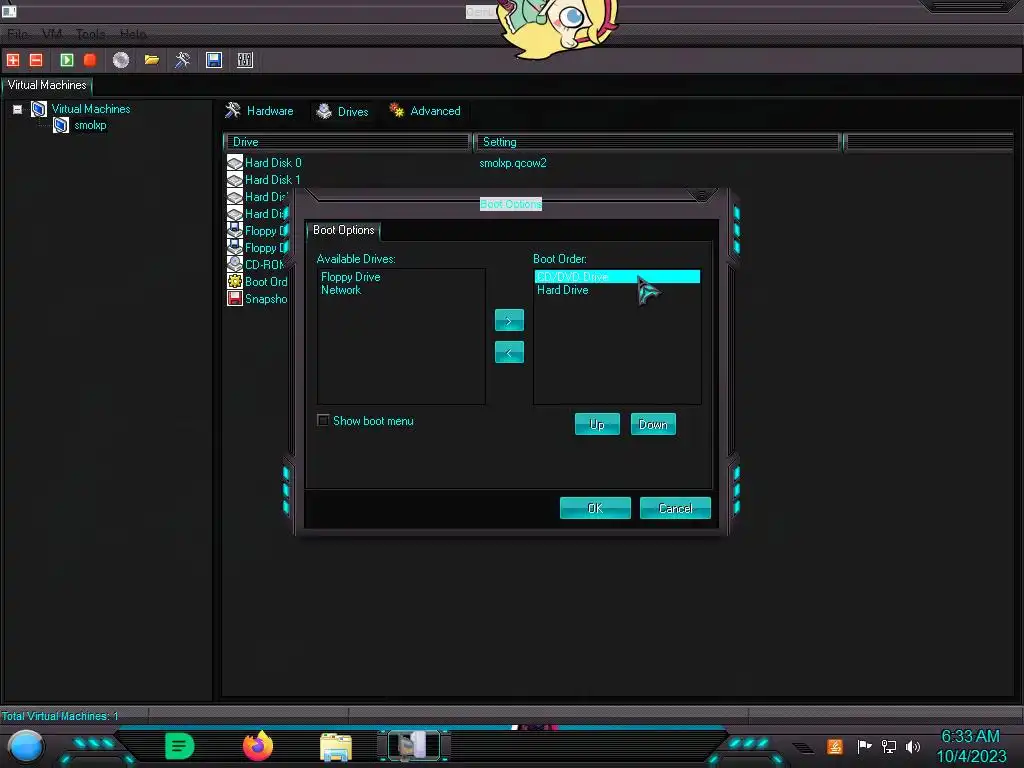Viewport: 1024px width, 768px height.
Task: Click the Drive column header
Action: [347, 142]
